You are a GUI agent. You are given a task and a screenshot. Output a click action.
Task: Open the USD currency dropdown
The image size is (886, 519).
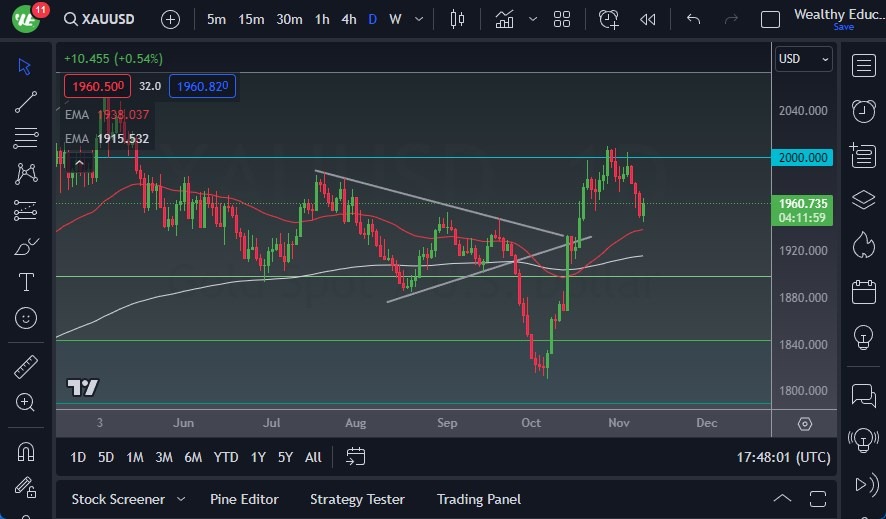[804, 59]
